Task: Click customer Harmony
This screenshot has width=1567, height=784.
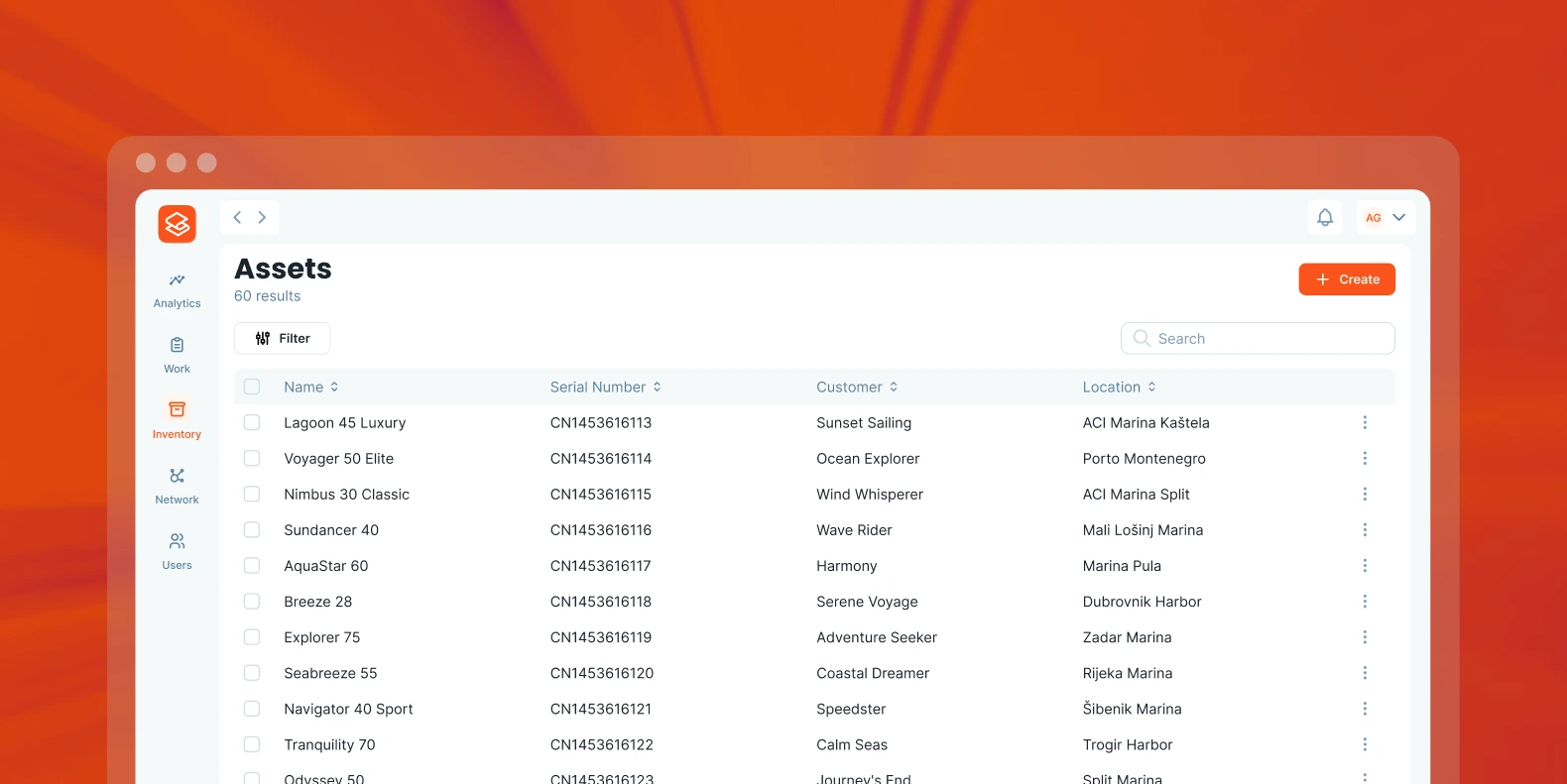Action: pos(847,566)
